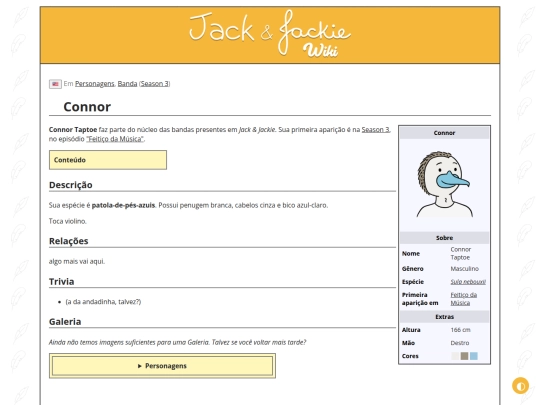540x405 pixels.
Task: Follow the Season 3 breadcrumb link
Action: click(x=155, y=84)
